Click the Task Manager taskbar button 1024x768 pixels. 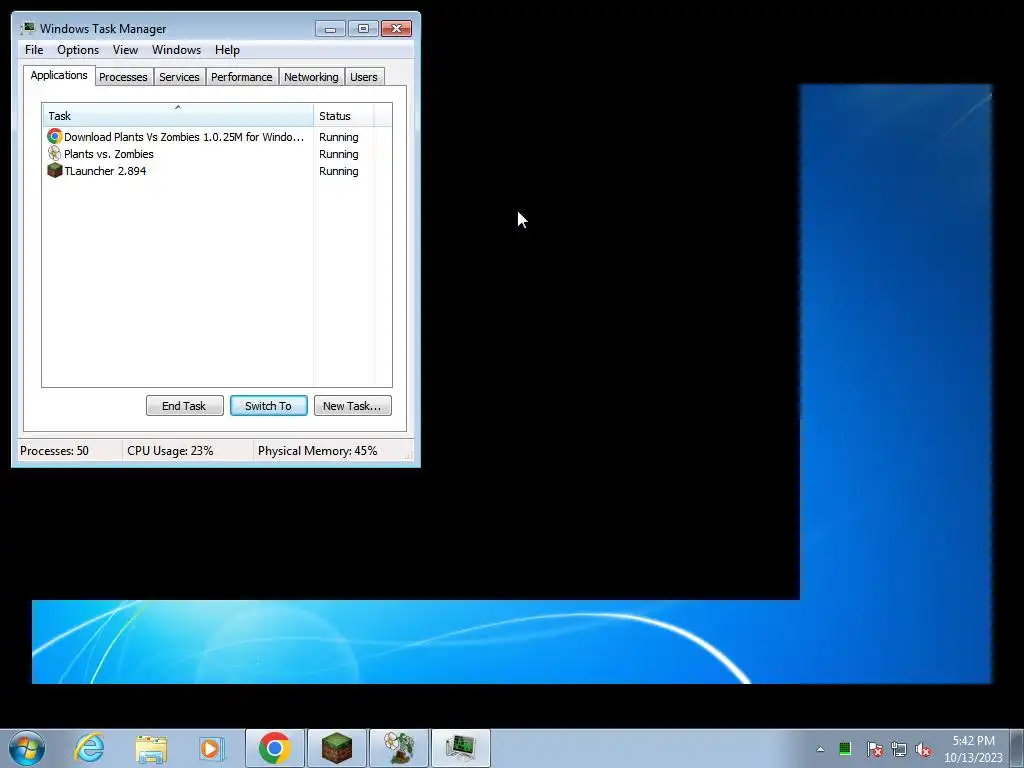(x=461, y=748)
